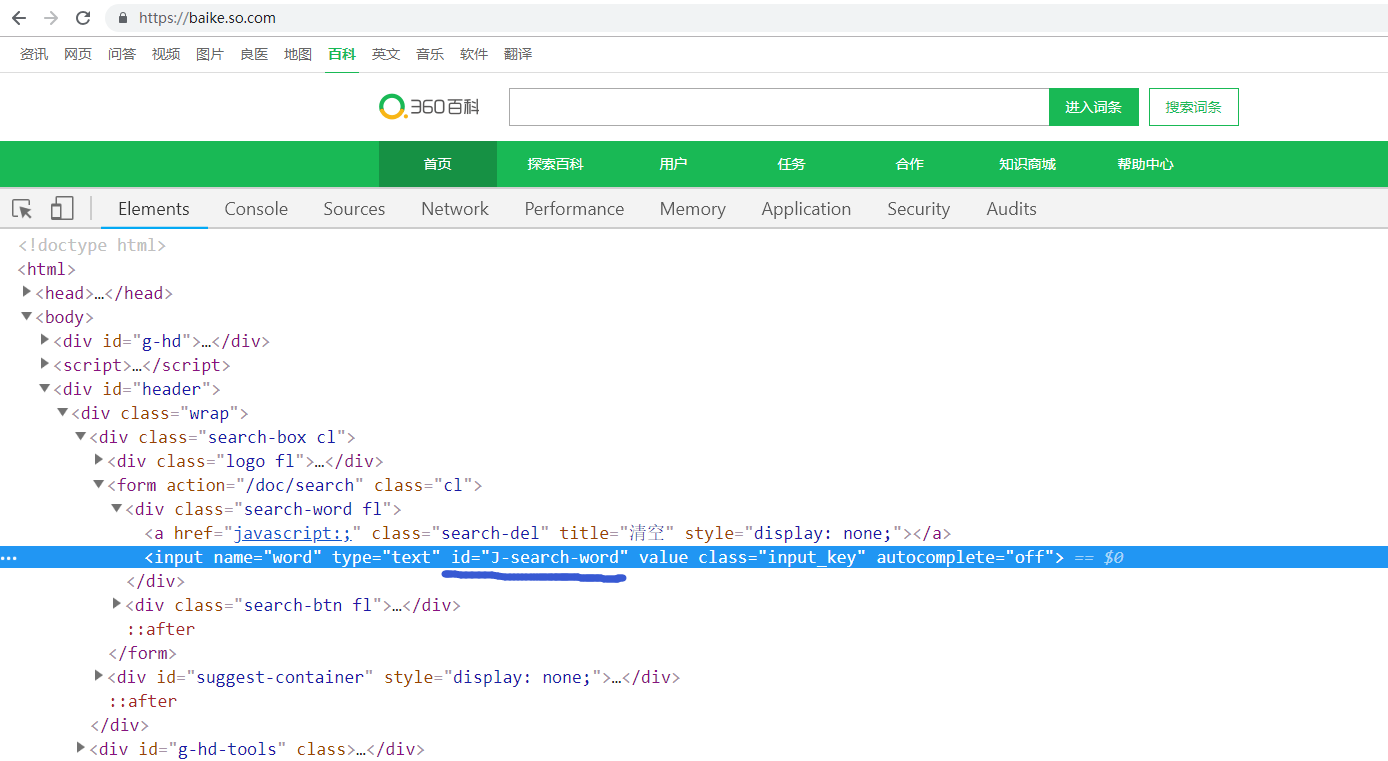The image size is (1388, 761).
Task: Open the 图片 link
Action: (x=210, y=54)
